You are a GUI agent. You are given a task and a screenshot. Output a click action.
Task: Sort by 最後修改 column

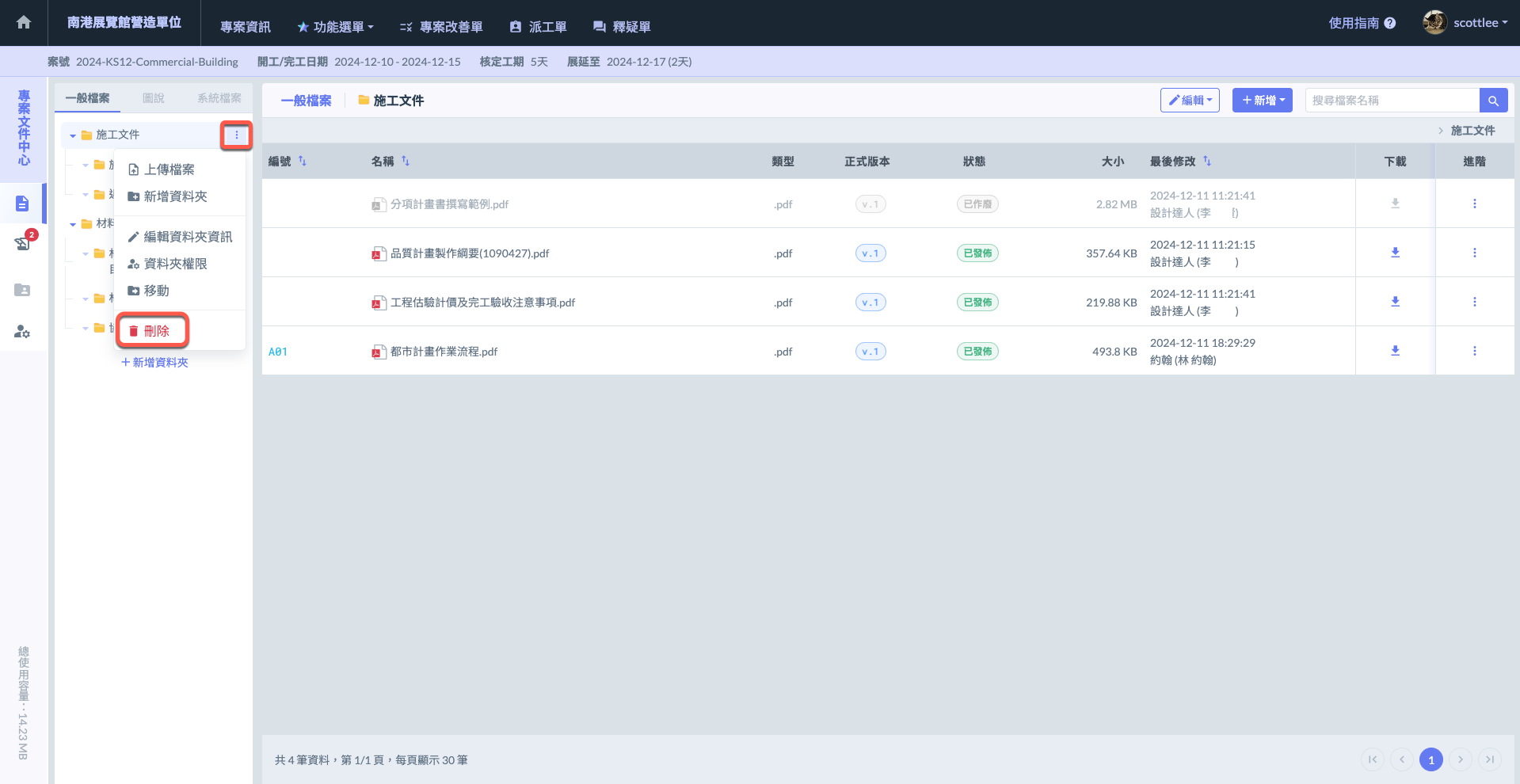pos(1207,162)
